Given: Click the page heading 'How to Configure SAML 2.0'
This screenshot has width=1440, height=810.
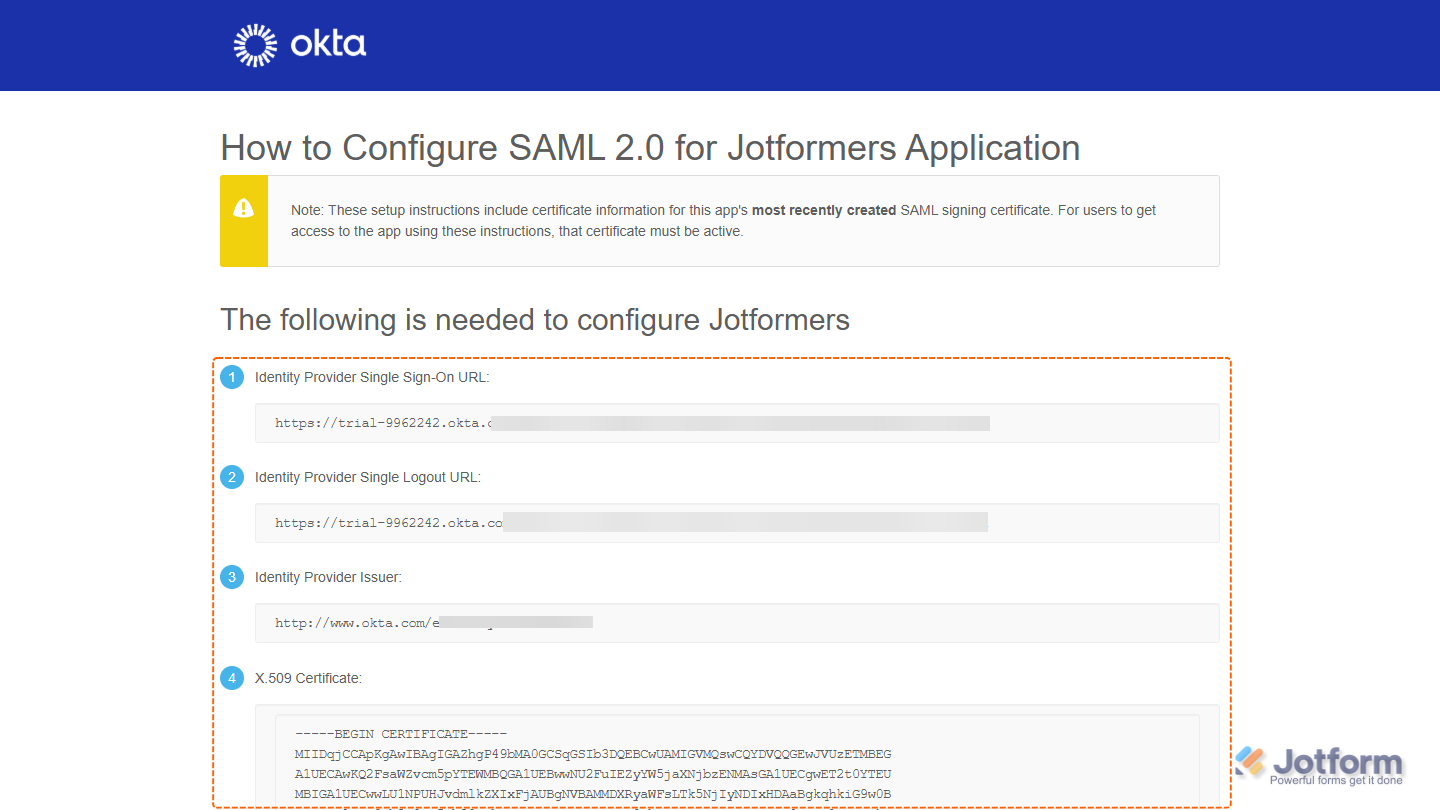Looking at the screenshot, I should [x=650, y=147].
